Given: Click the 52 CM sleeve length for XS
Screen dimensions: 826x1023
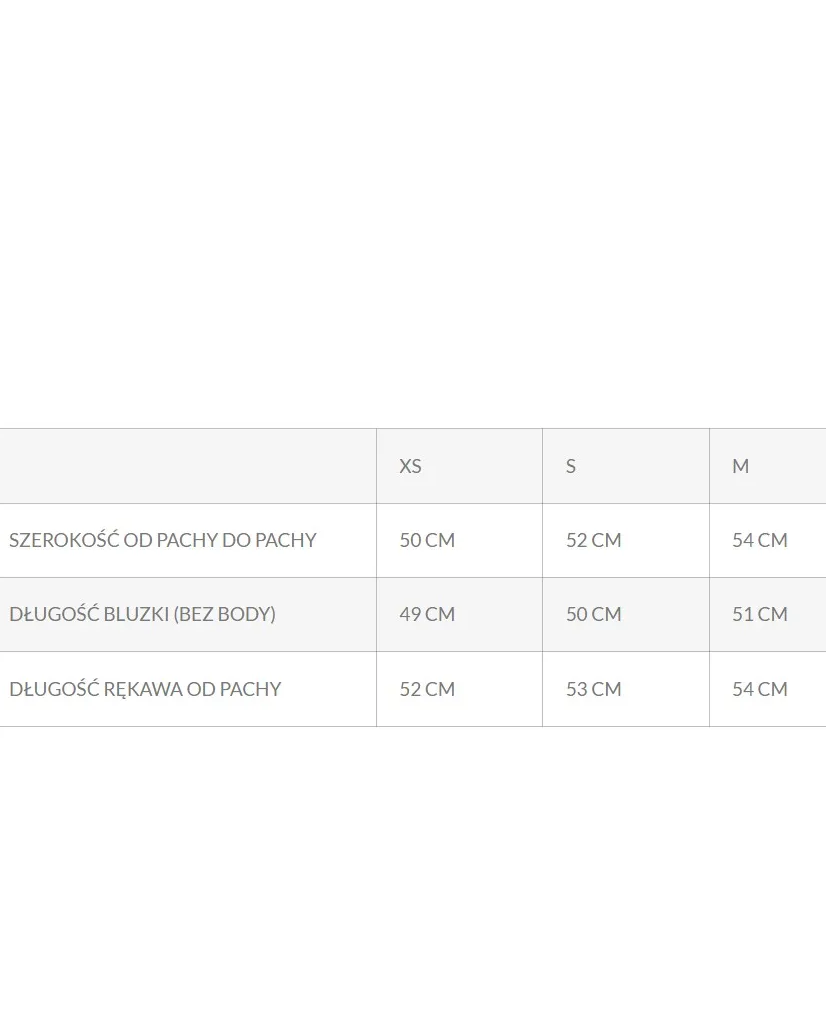Looking at the screenshot, I should (x=427, y=689).
